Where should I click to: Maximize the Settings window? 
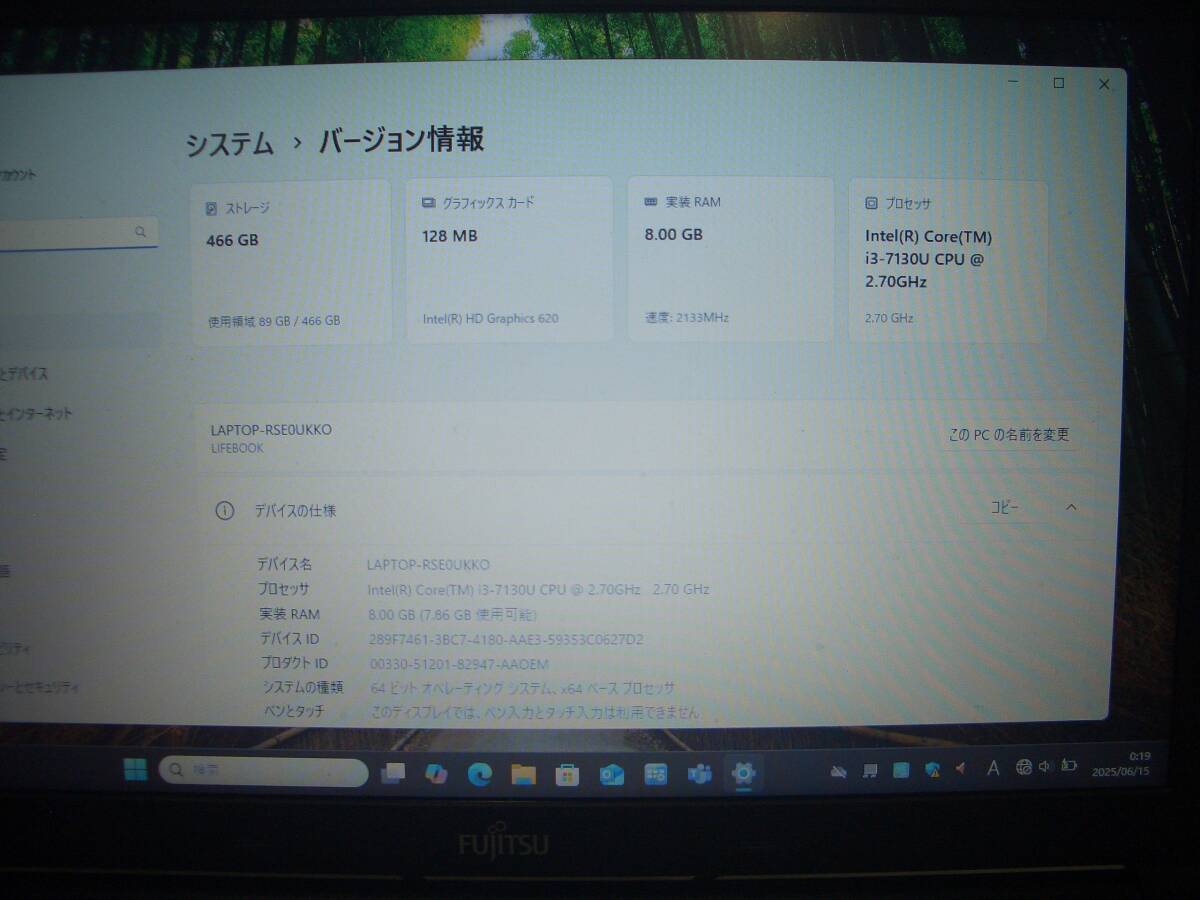[x=1058, y=83]
